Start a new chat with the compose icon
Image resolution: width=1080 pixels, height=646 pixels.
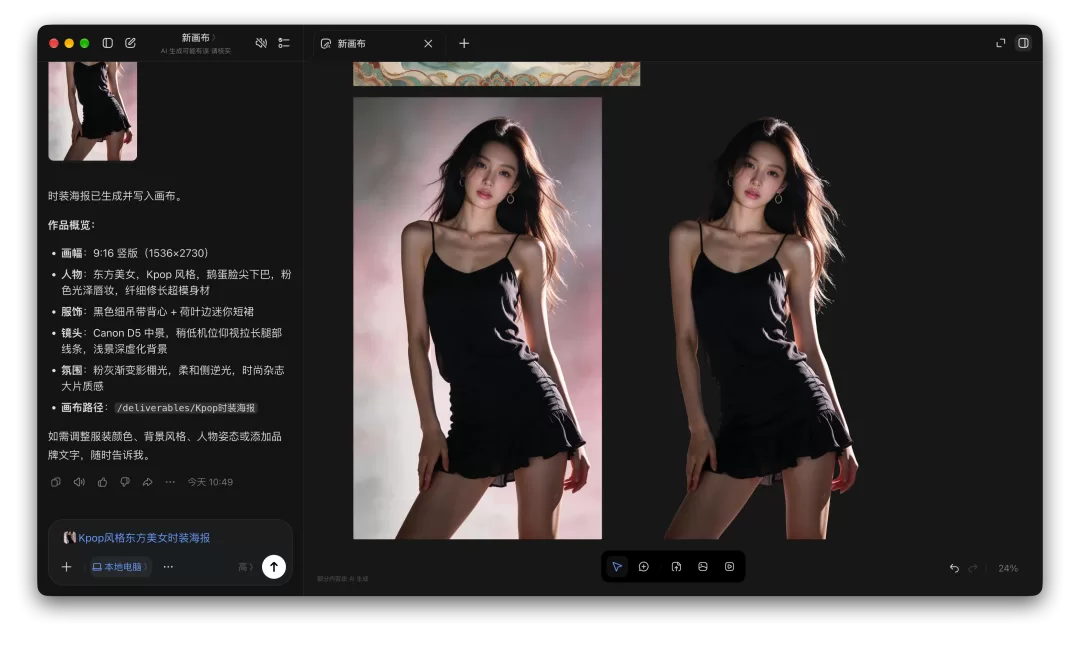[130, 43]
